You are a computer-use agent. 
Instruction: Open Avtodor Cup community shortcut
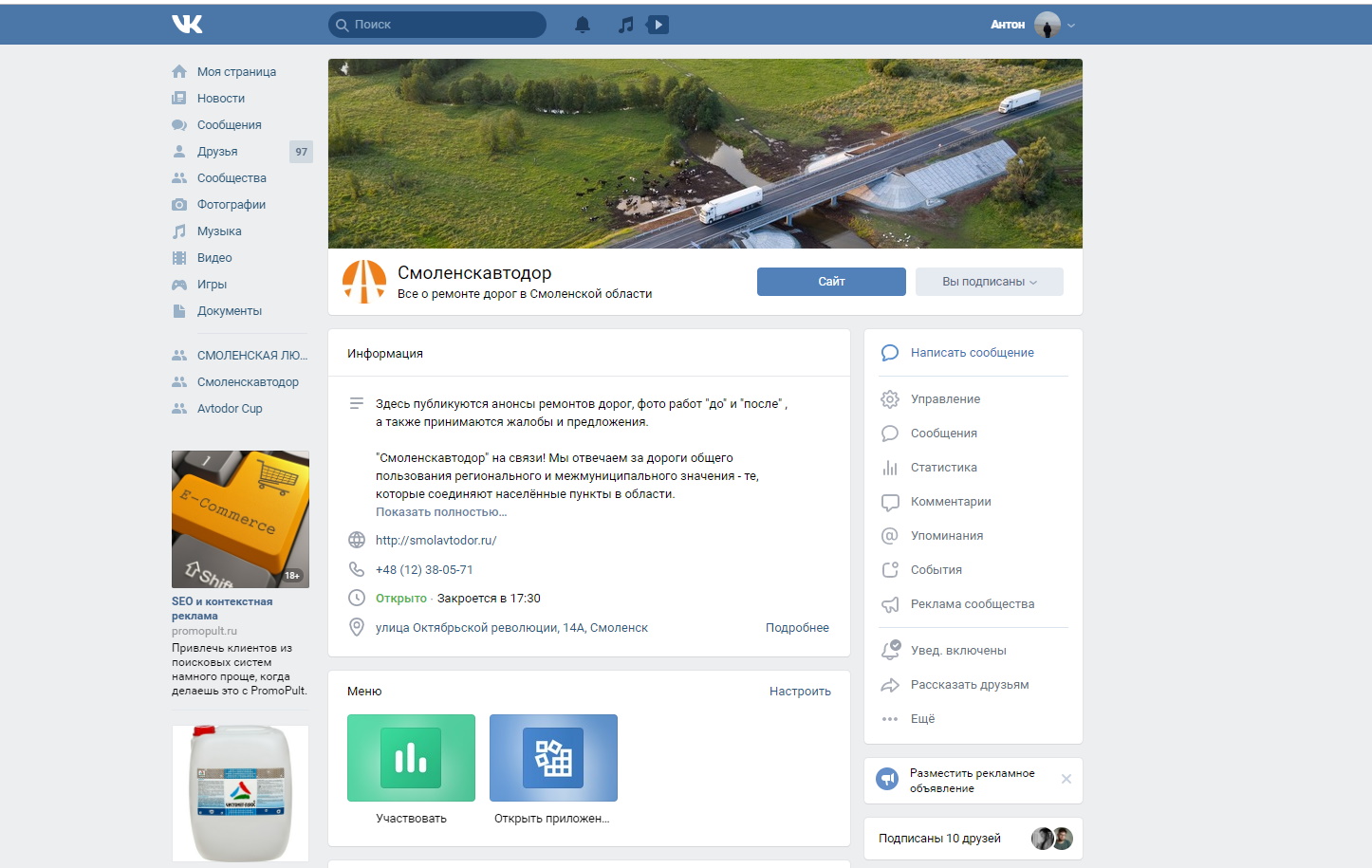(230, 409)
